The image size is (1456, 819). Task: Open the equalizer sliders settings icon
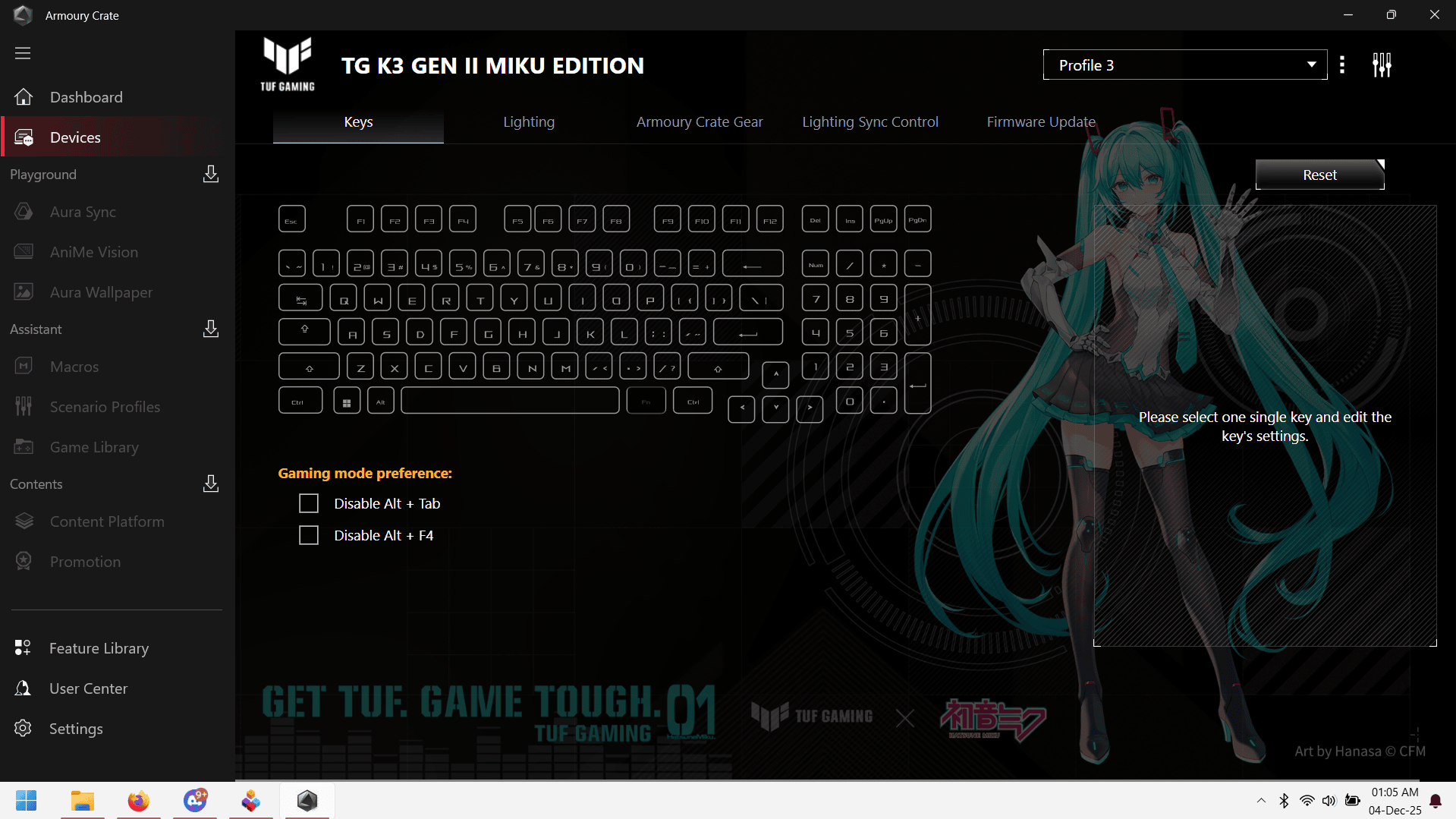tap(1382, 65)
